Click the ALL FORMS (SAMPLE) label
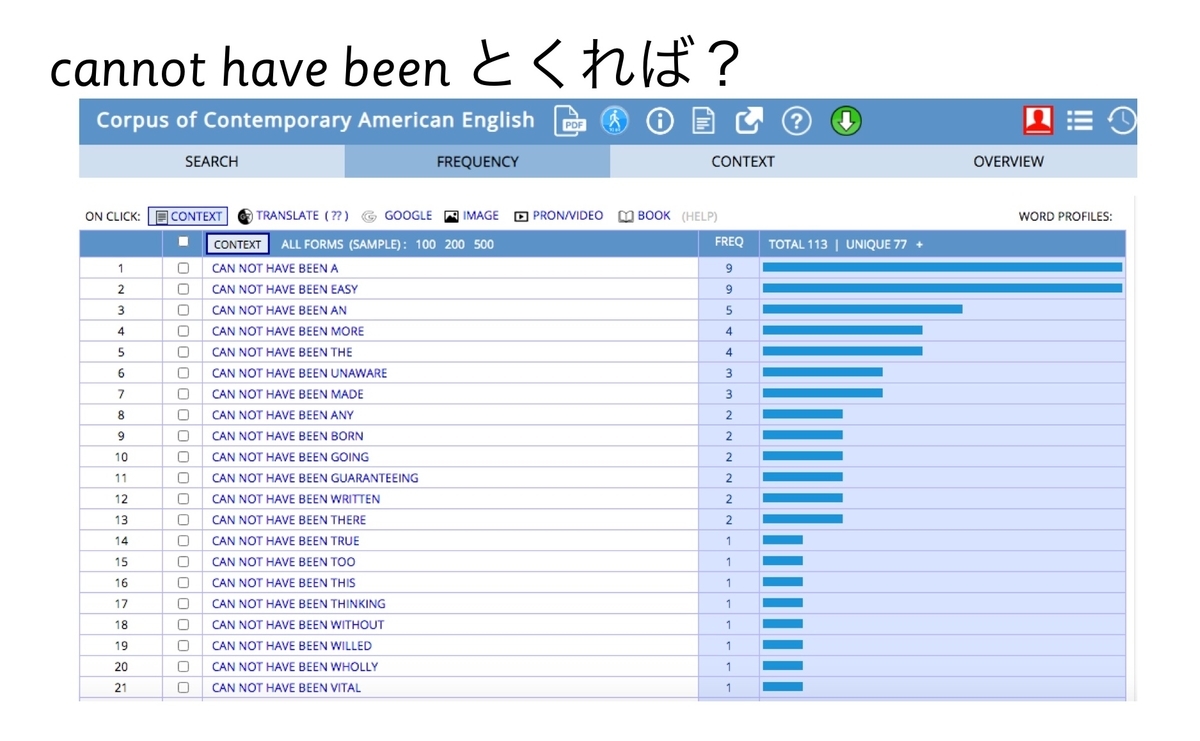 pyautogui.click(x=344, y=244)
